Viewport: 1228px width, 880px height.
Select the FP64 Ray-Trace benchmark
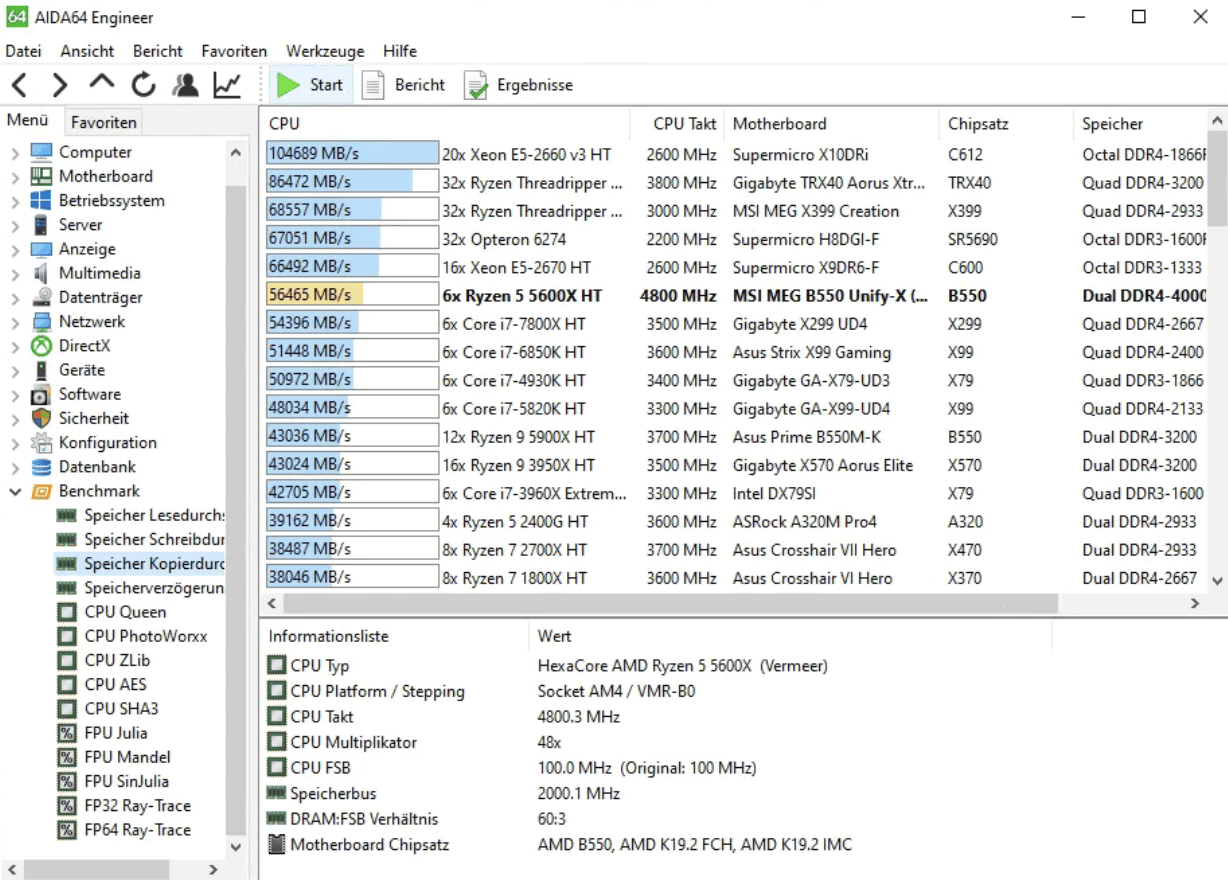pyautogui.click(x=124, y=829)
